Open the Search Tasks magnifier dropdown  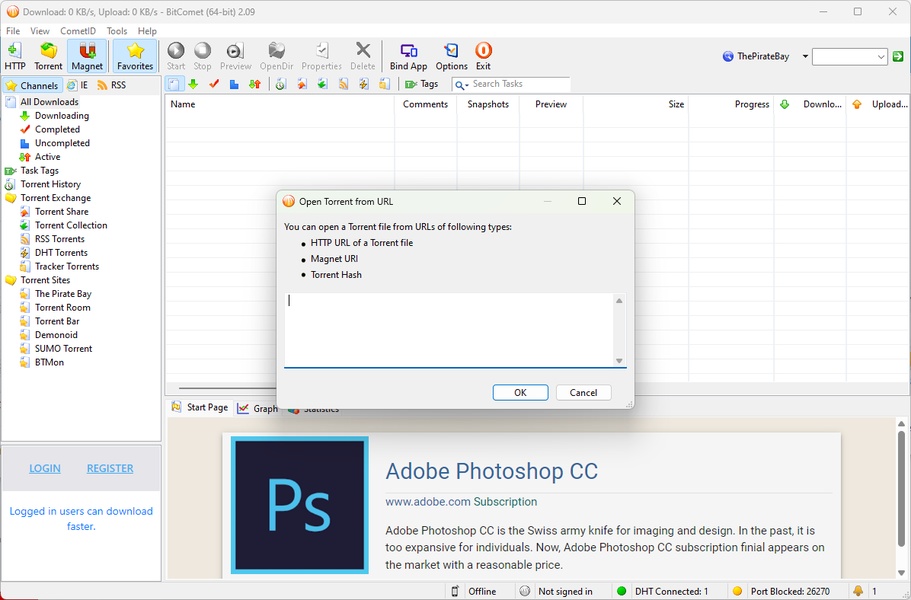point(461,85)
